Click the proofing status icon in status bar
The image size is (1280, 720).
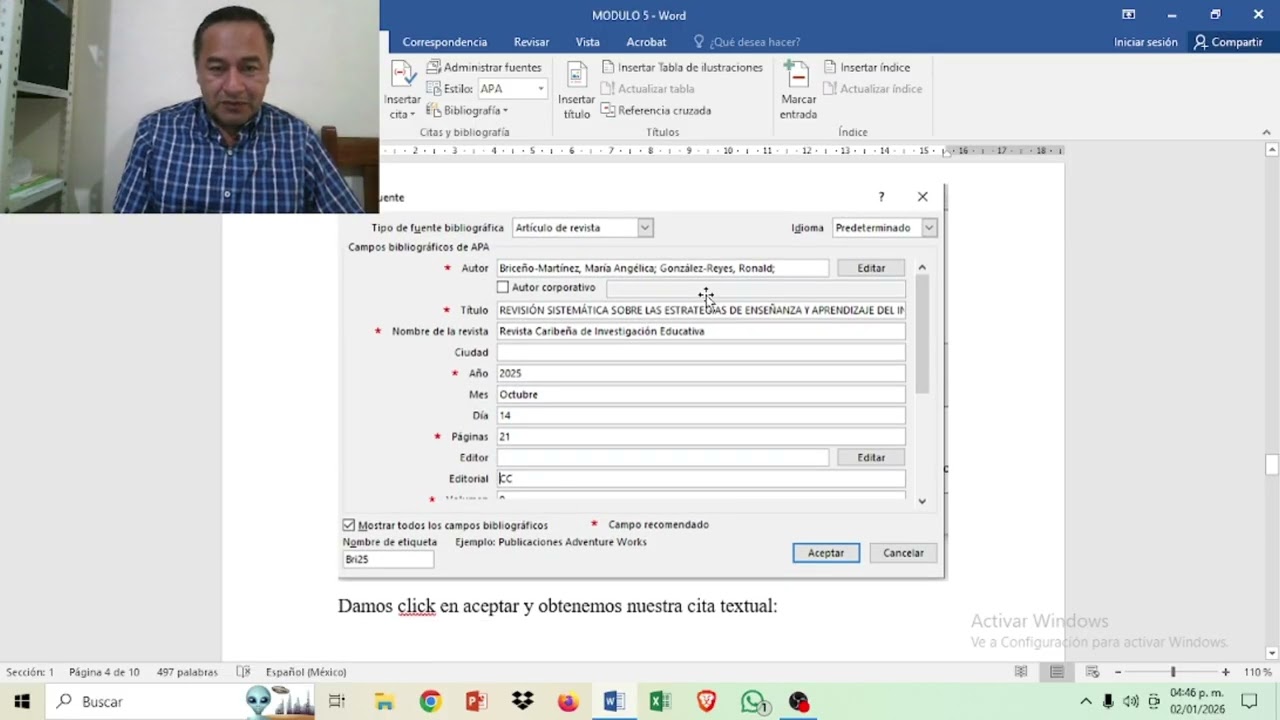pos(243,672)
